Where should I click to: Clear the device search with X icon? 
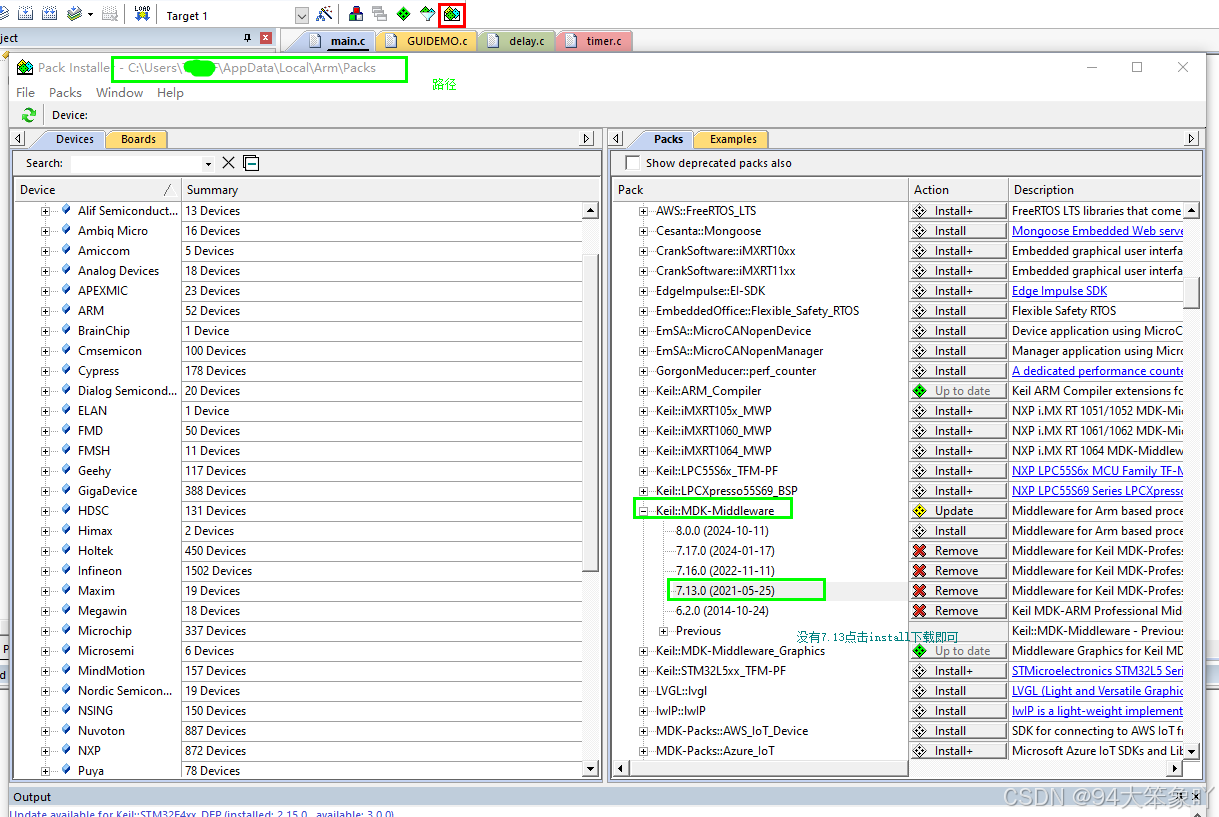tap(228, 163)
